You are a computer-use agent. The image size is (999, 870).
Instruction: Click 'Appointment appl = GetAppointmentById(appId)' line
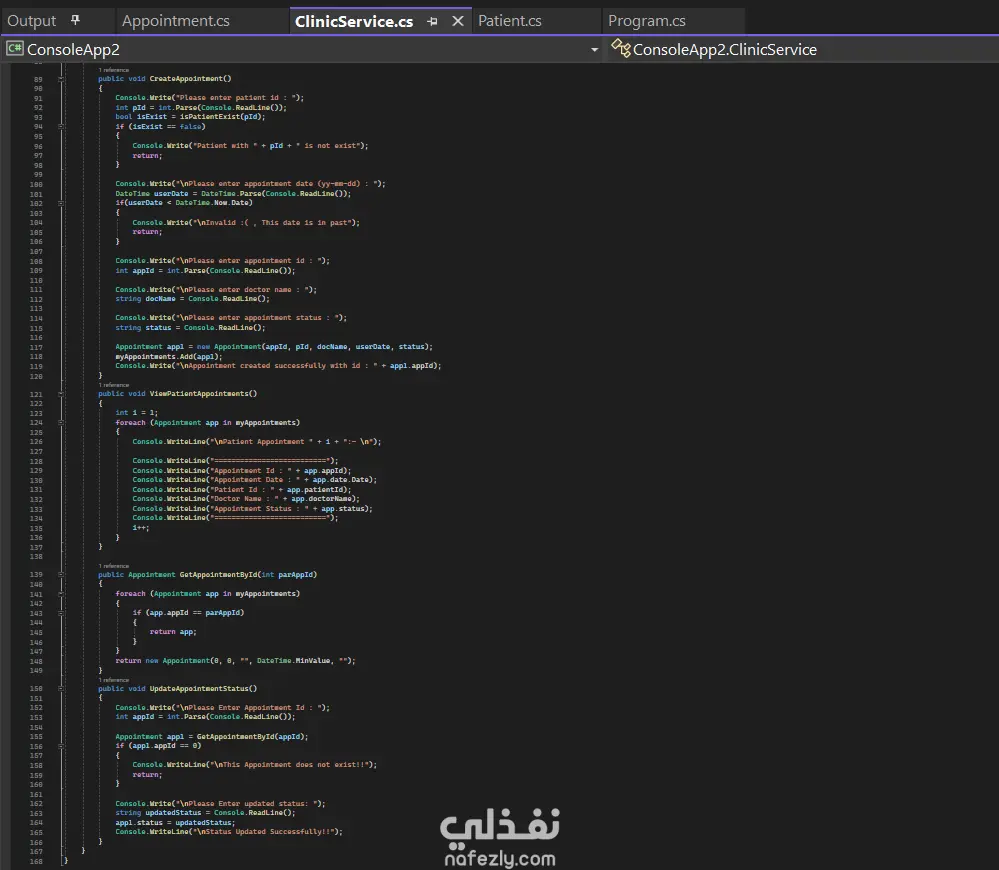[x=212, y=736]
